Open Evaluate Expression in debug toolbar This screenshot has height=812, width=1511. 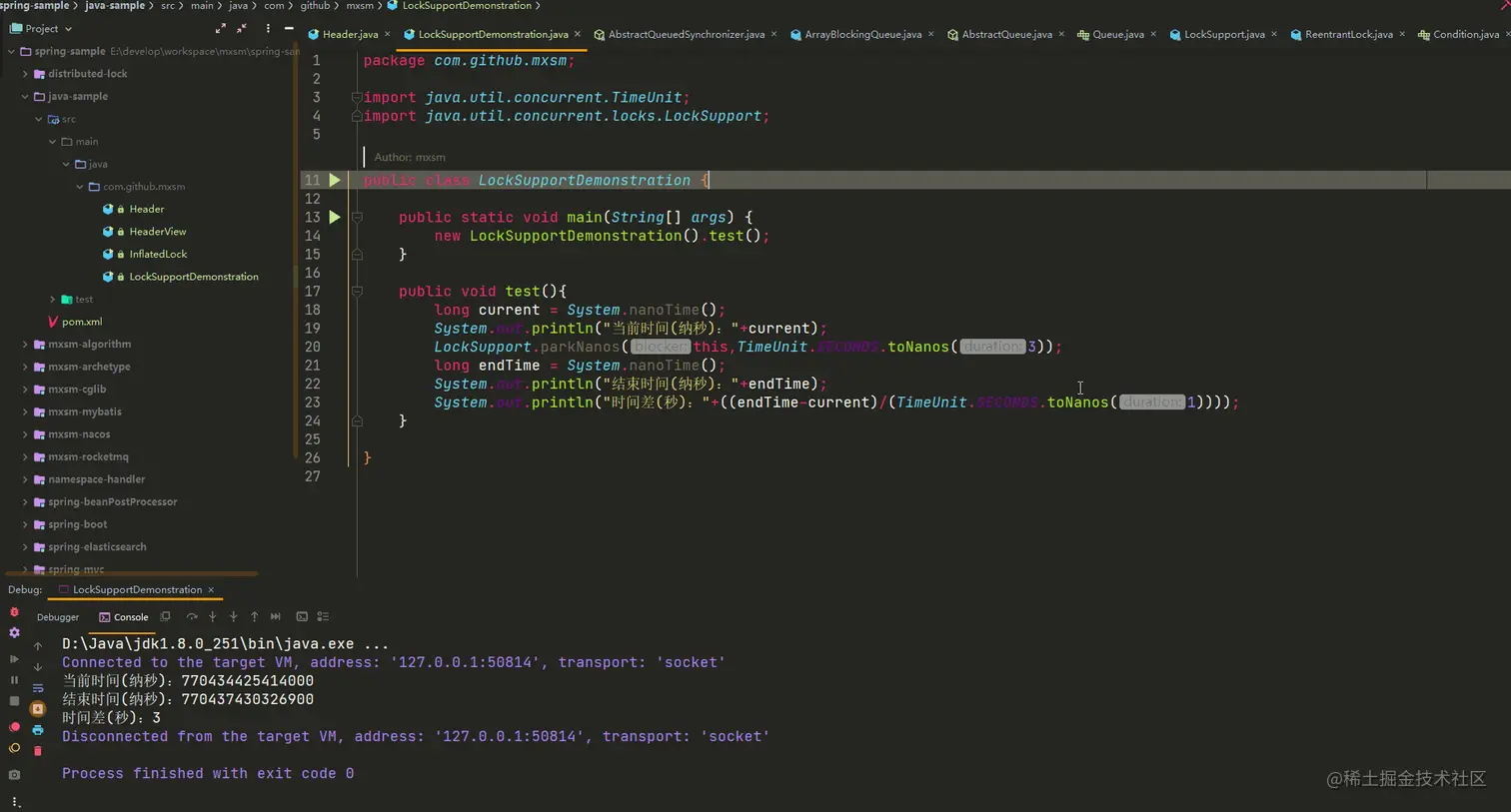(302, 617)
